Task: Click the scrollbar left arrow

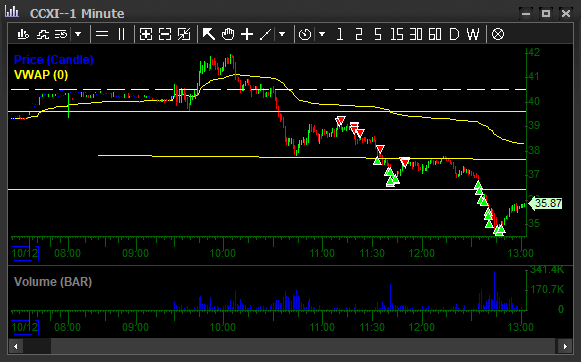Action: pos(16,347)
